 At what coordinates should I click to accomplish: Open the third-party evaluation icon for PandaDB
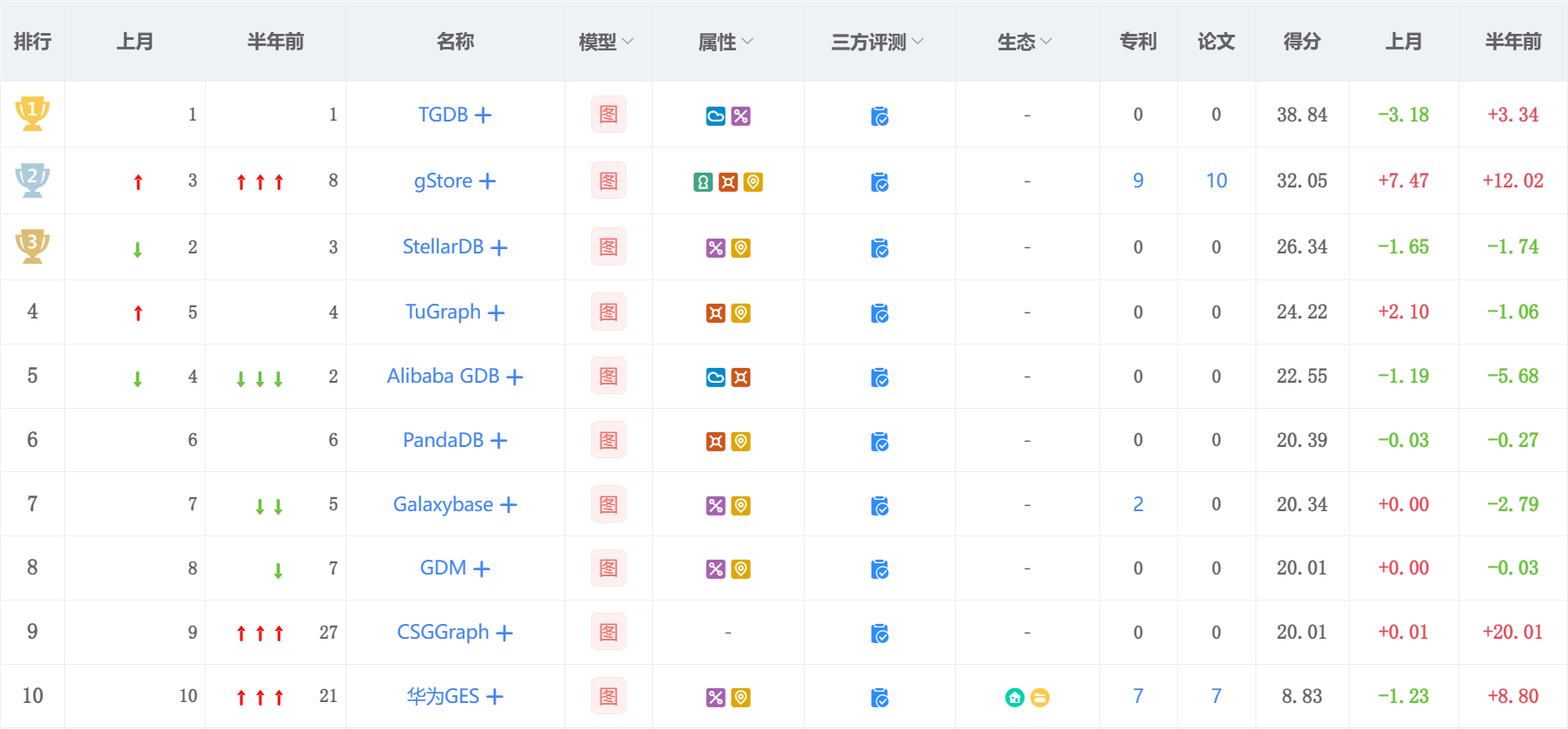click(880, 442)
